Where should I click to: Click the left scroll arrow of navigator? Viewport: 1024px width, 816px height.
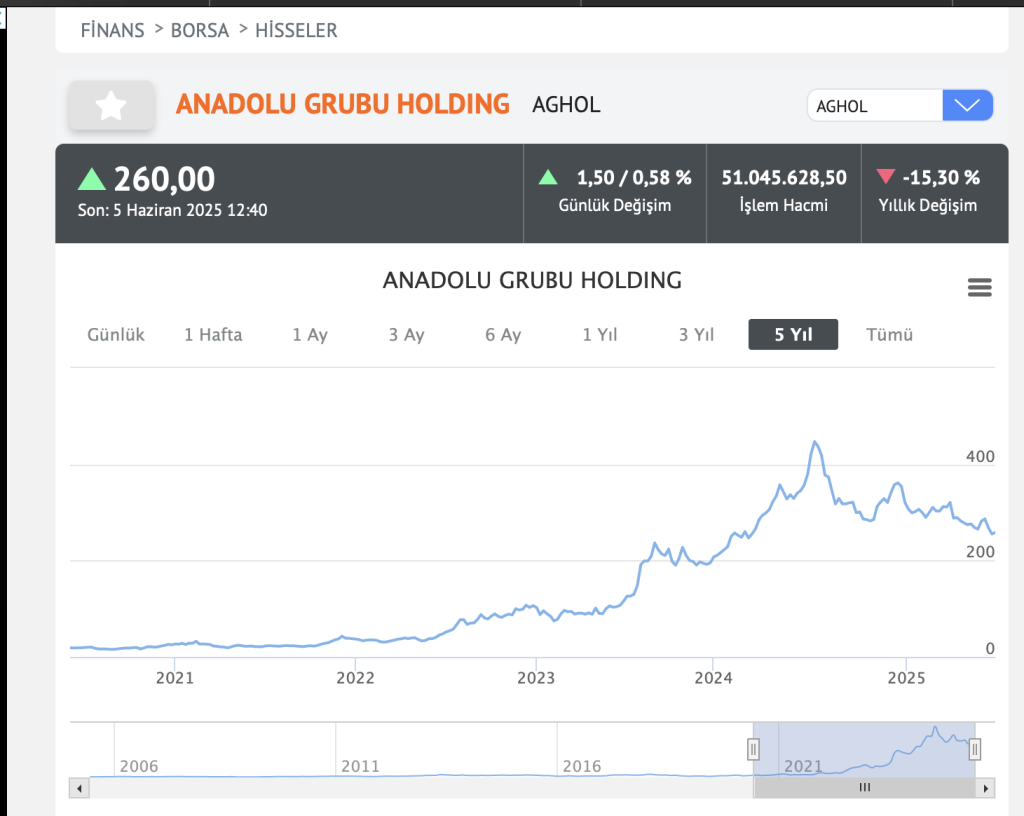point(77,788)
